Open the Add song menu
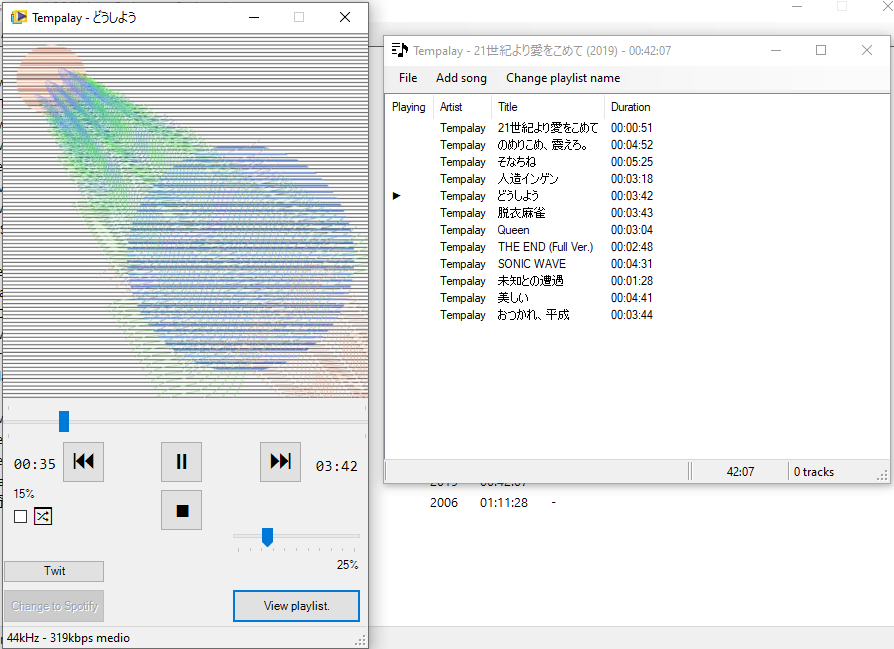The height and width of the screenshot is (649, 894). click(x=461, y=78)
